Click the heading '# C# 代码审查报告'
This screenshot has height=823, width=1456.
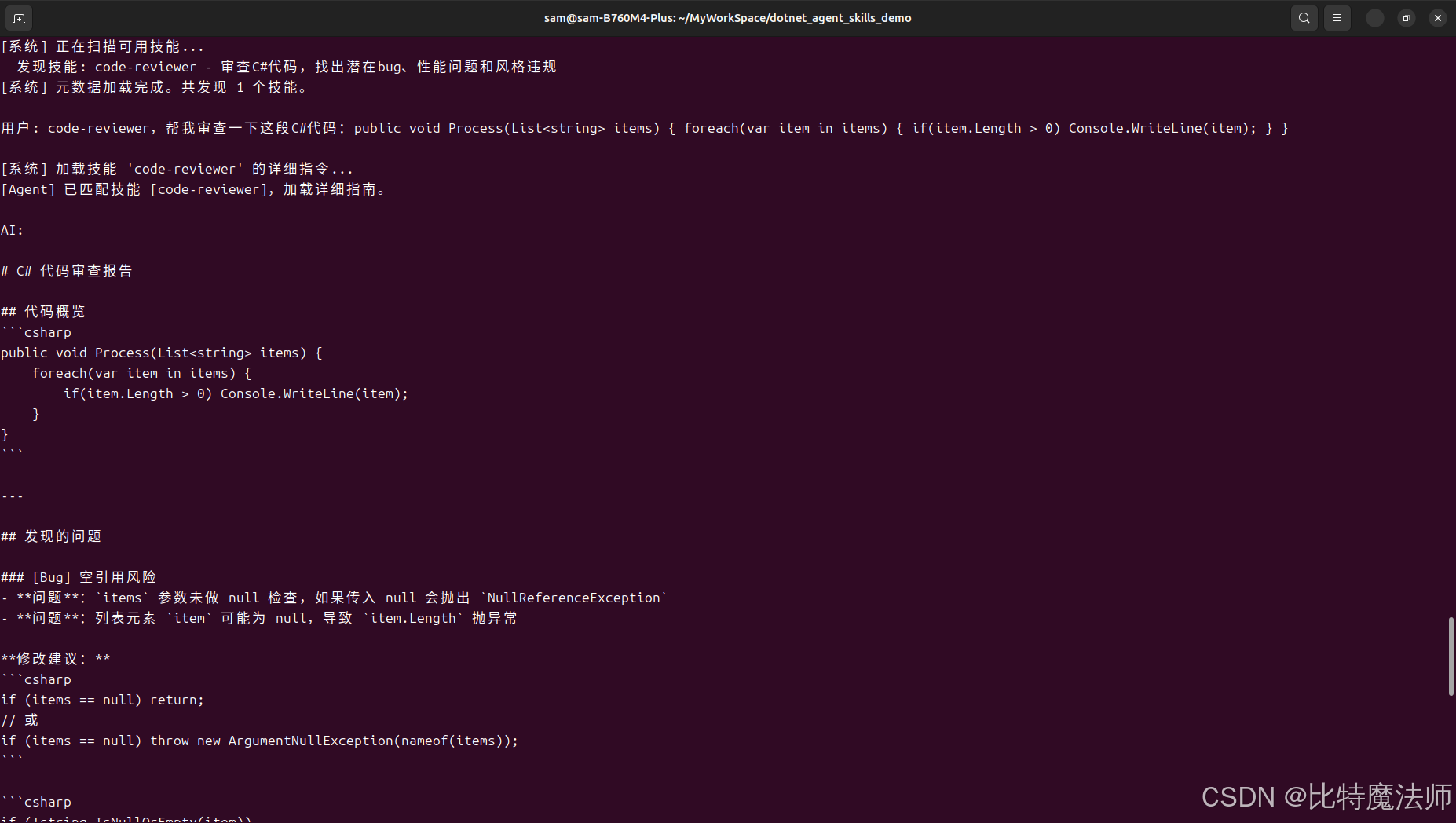point(67,271)
